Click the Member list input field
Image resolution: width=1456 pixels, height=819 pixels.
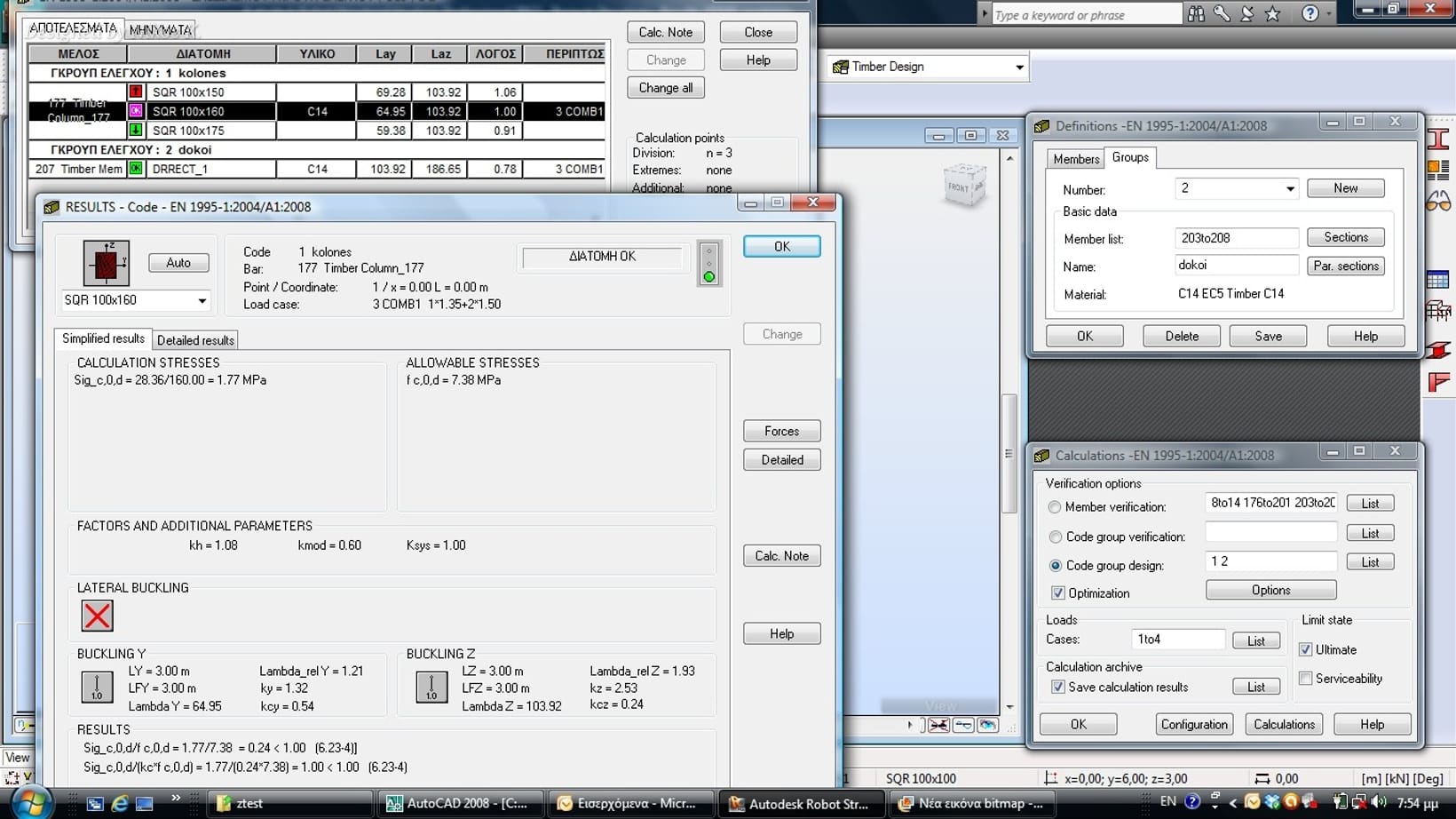1235,238
